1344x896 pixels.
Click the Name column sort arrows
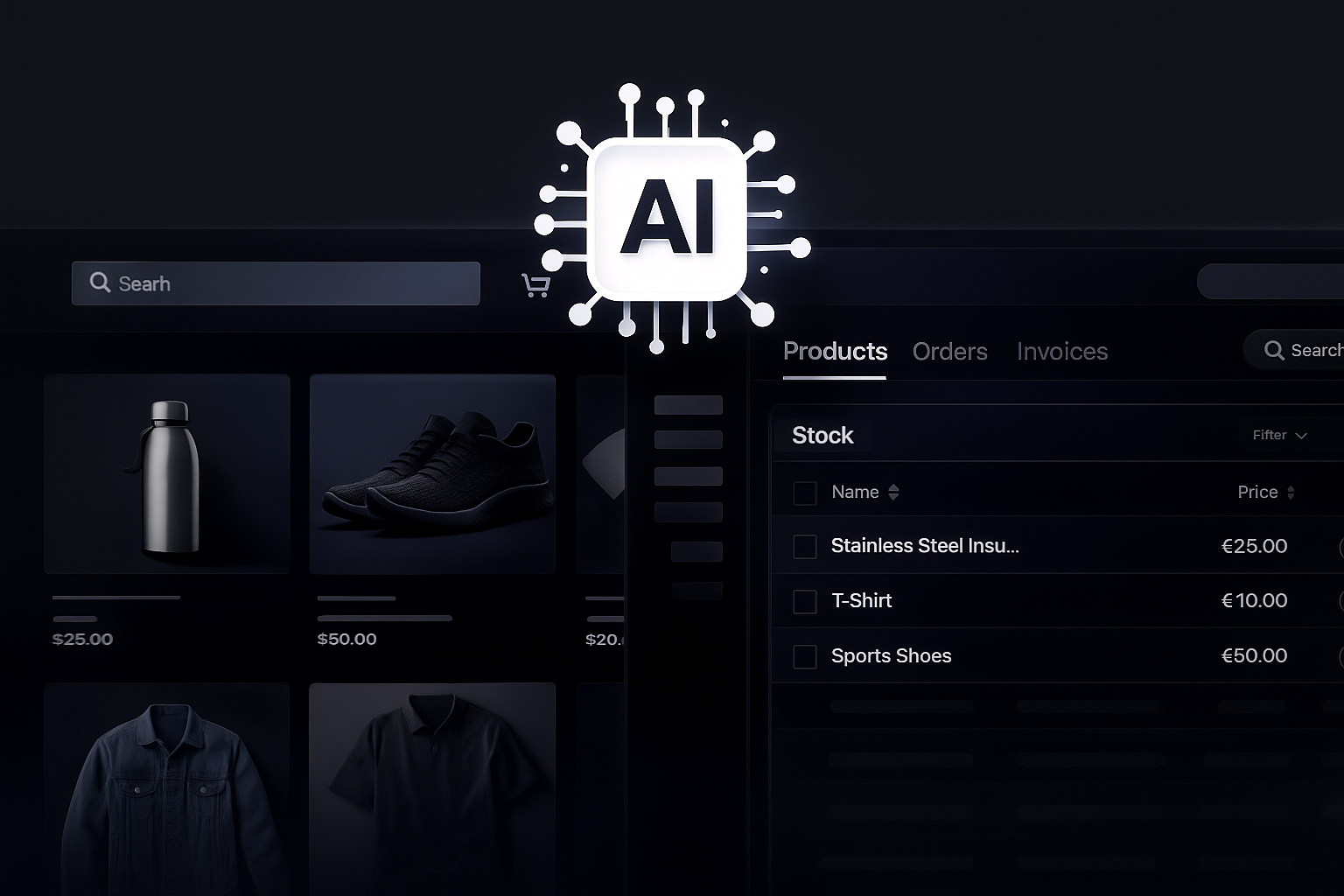(893, 493)
